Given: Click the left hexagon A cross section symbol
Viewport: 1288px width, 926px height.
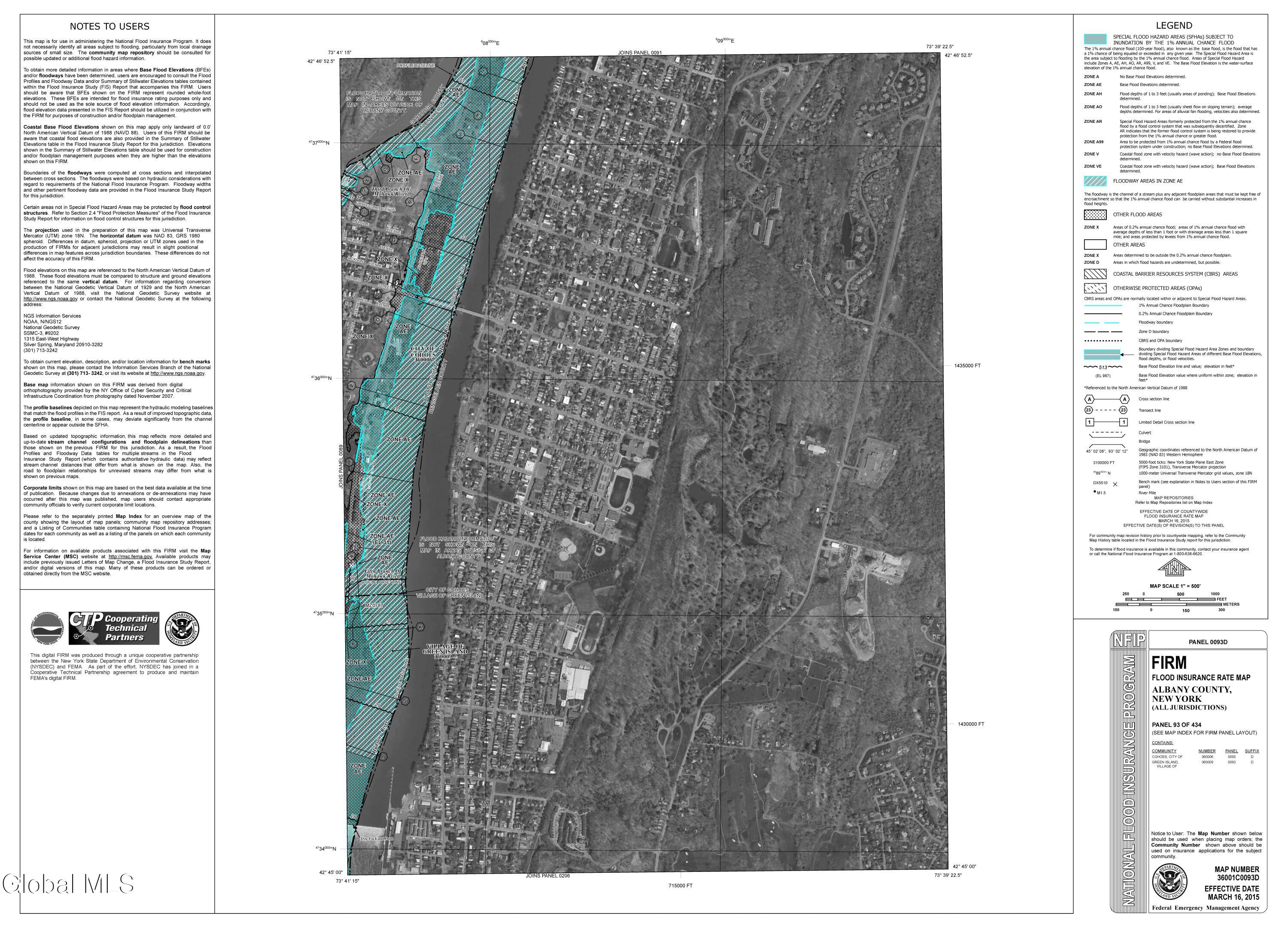Looking at the screenshot, I should [x=1089, y=399].
